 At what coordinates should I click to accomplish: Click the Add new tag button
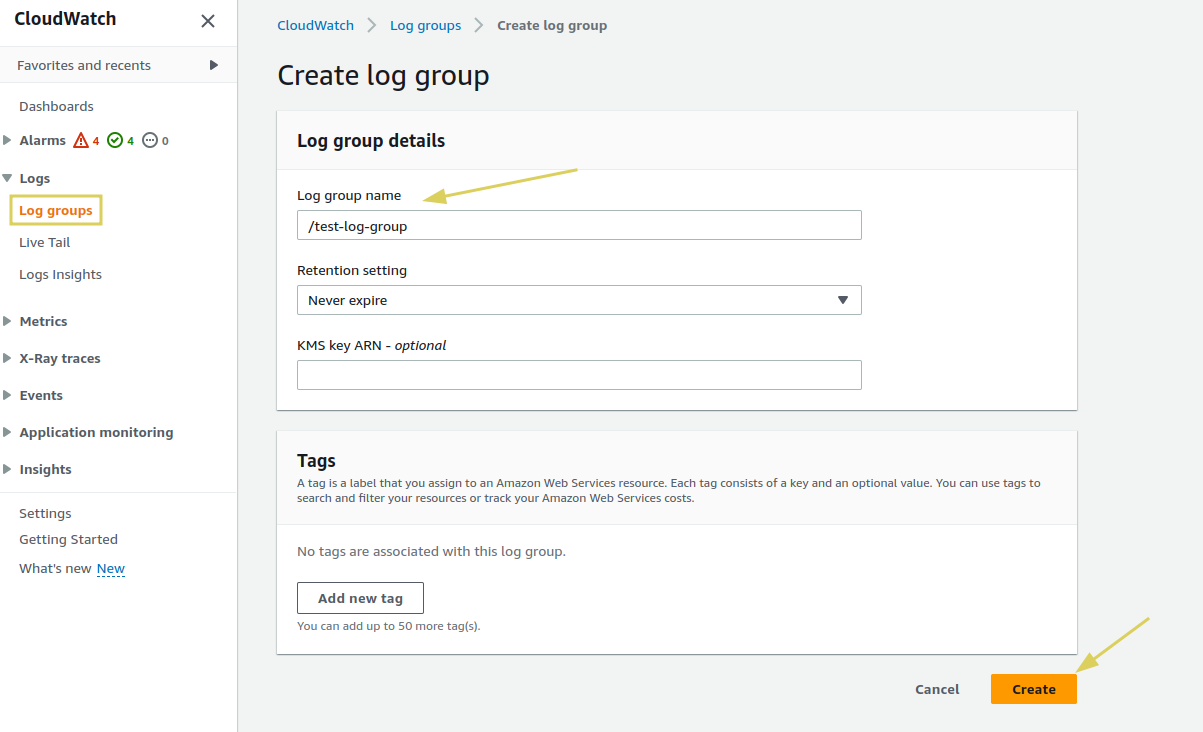(360, 598)
